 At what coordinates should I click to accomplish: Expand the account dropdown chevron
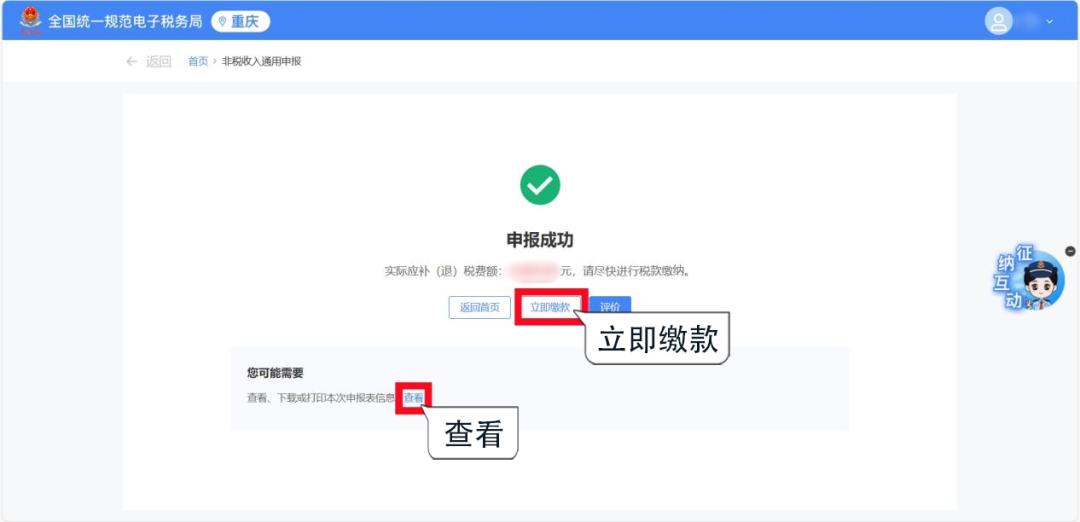pos(1050,21)
